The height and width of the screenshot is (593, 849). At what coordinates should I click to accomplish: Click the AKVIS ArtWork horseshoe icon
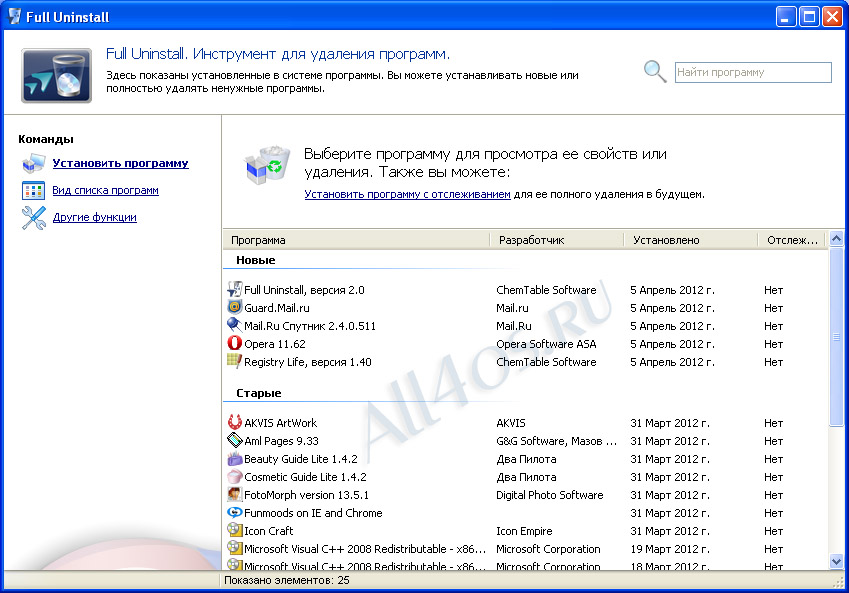[234, 422]
